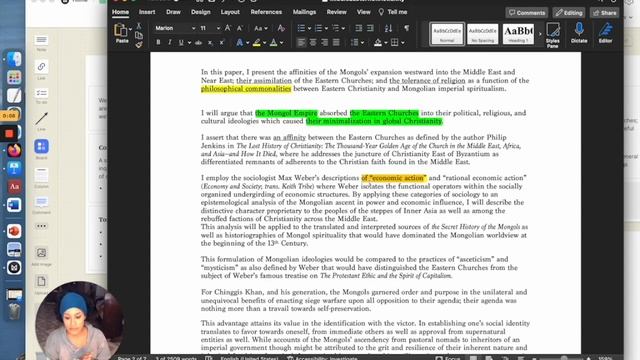Open the font name dropdown
Image resolution: width=640 pixels, height=360 pixels.
[x=193, y=29]
